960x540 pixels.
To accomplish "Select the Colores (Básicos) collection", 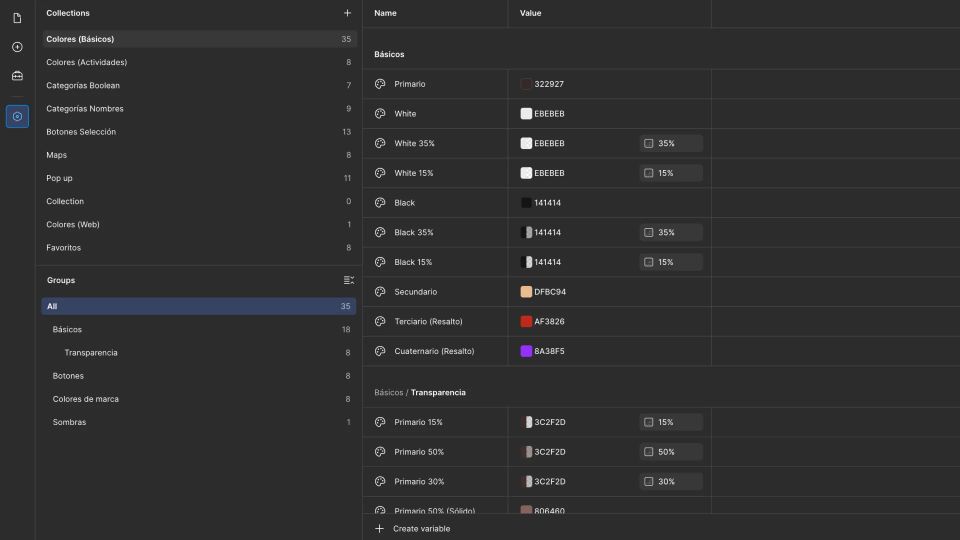I will (x=199, y=39).
